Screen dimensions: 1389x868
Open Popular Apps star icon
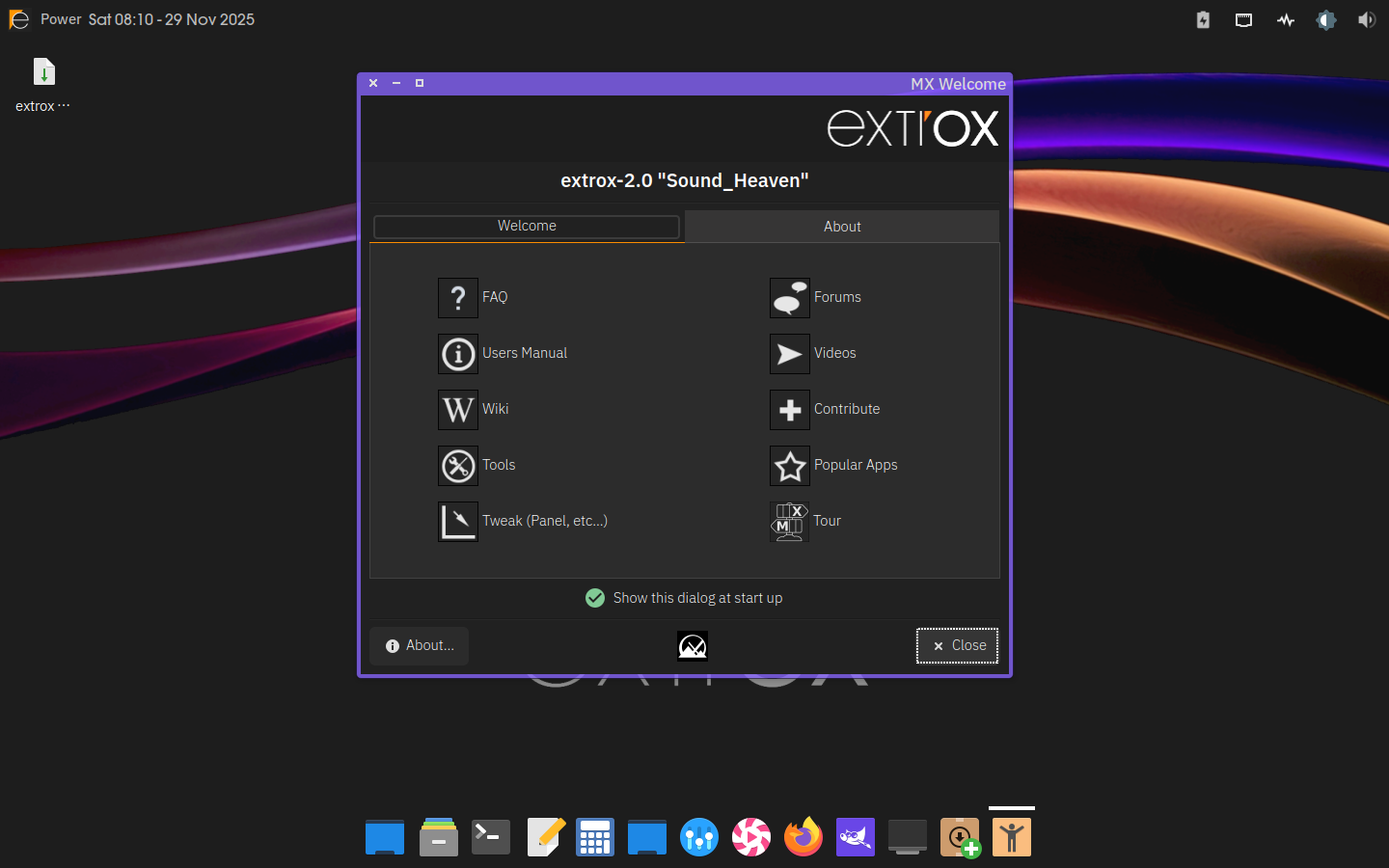click(x=790, y=466)
